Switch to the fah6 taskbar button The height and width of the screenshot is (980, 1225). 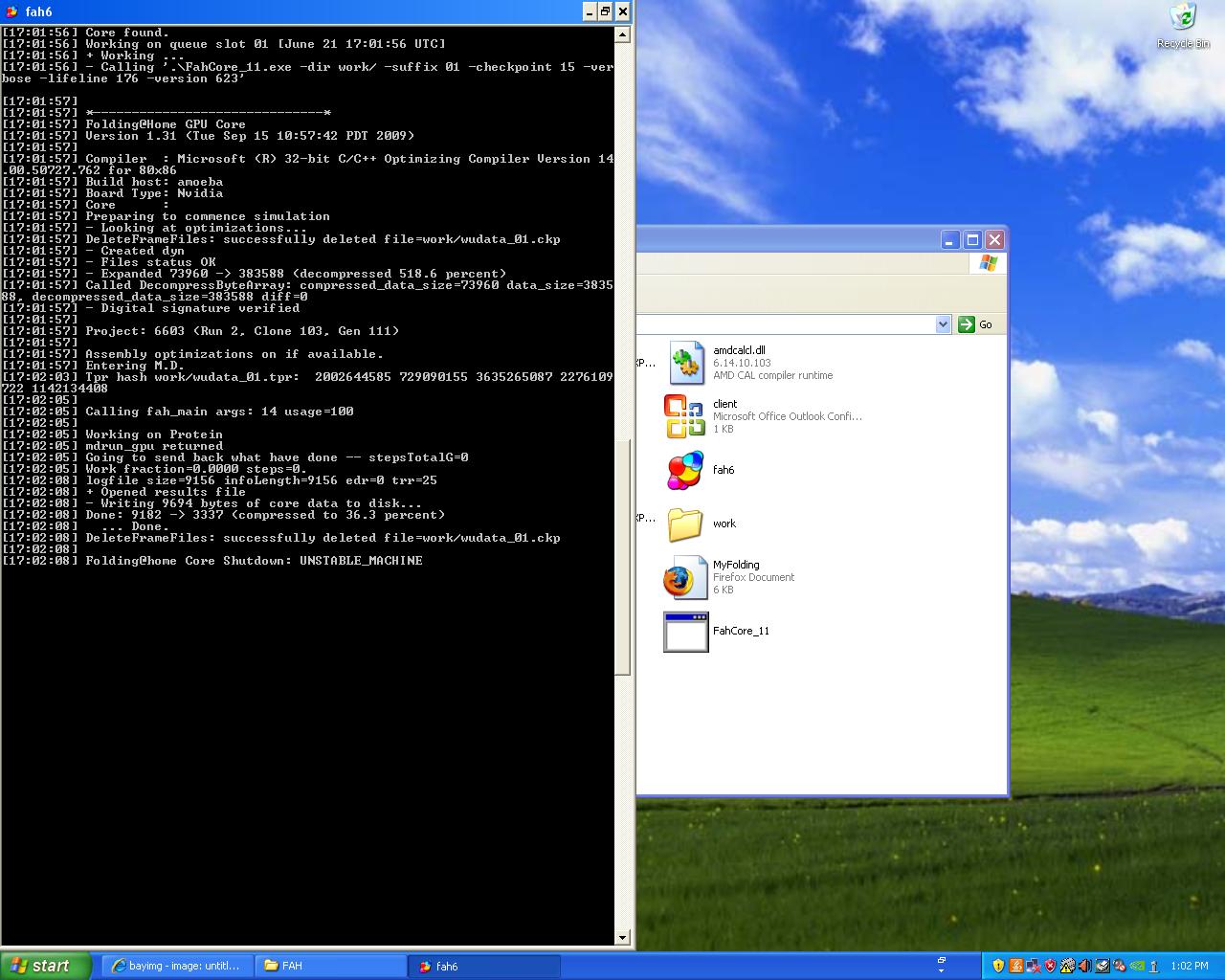tap(483, 966)
